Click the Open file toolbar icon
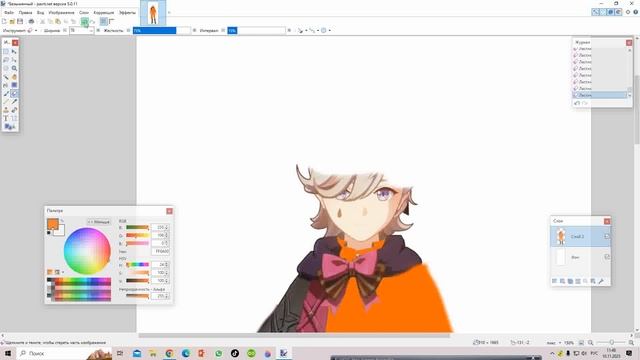 (12, 21)
